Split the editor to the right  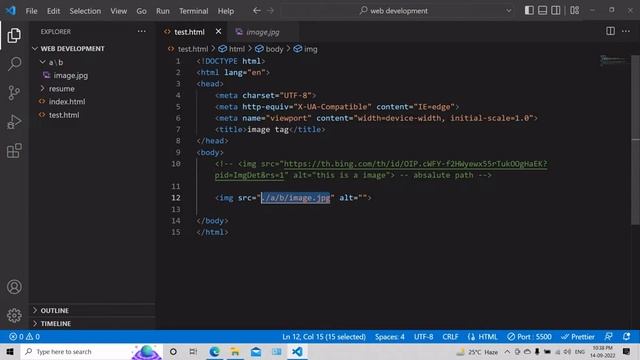tap(610, 31)
